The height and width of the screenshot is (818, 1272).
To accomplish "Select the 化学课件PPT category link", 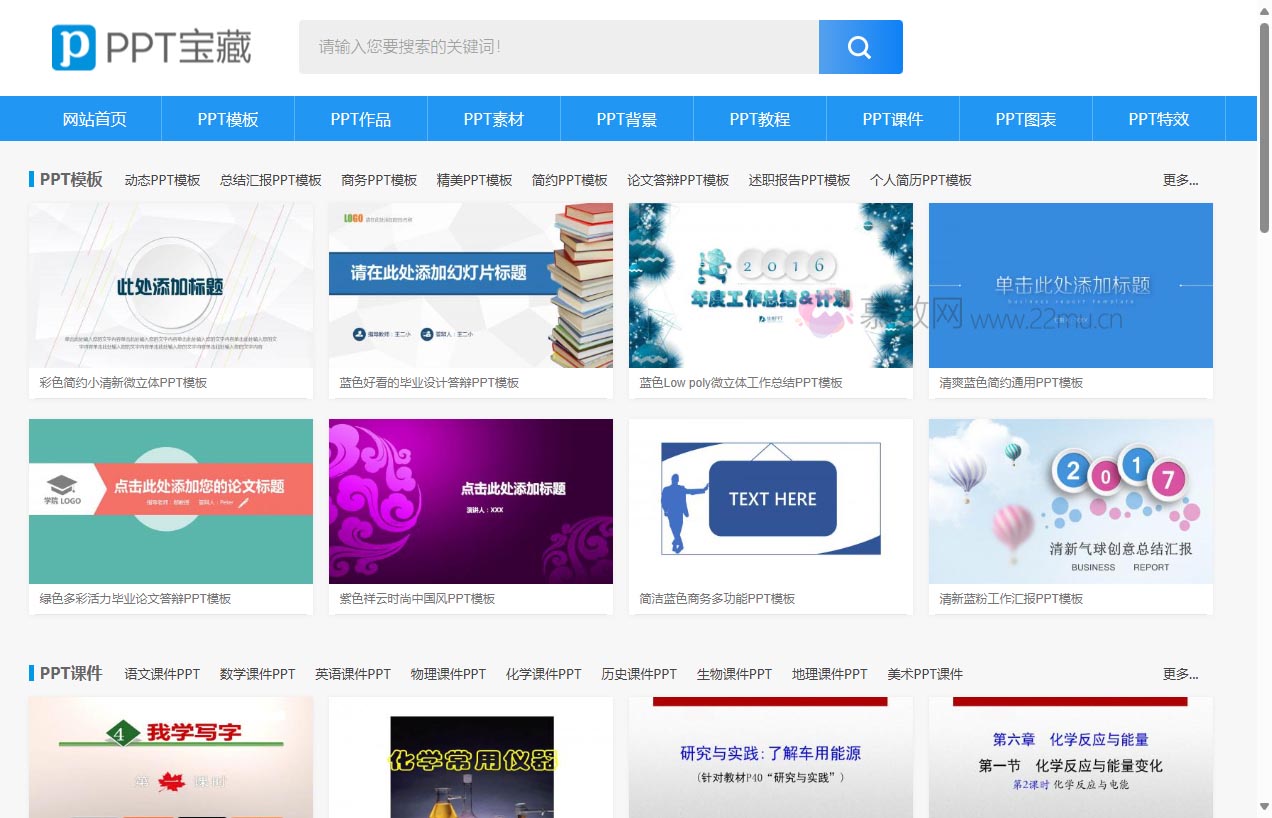I will coord(543,674).
